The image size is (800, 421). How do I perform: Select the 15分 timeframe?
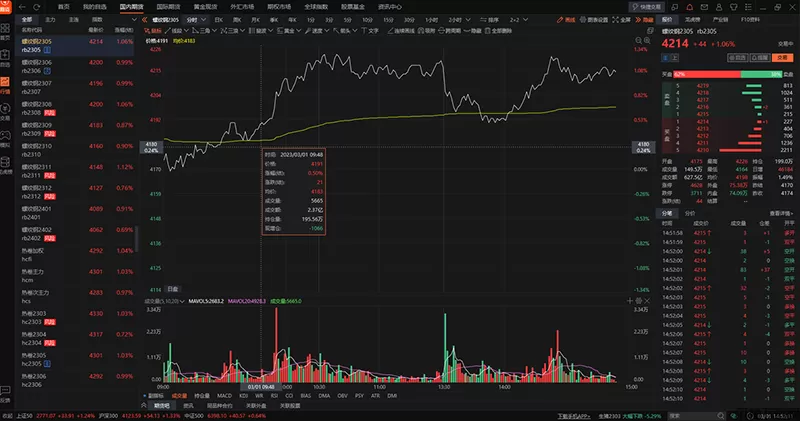tap(388, 20)
